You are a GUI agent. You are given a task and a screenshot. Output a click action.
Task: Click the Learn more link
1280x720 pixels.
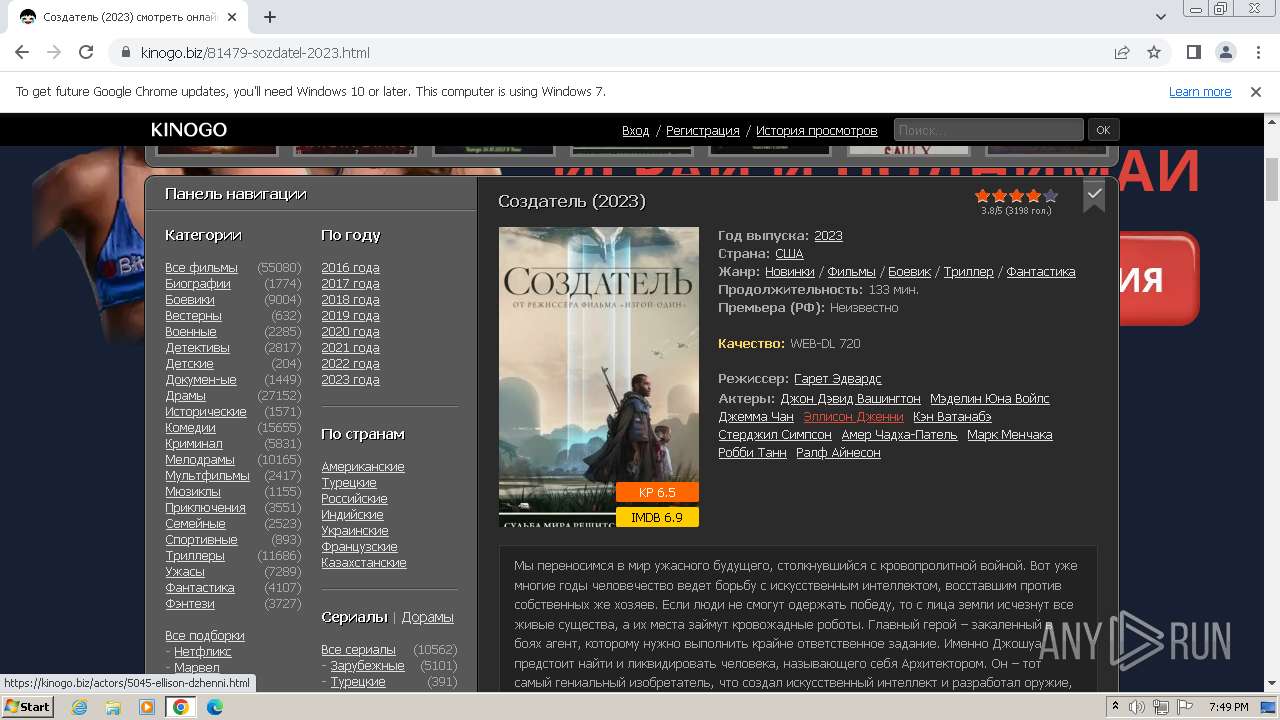pos(1200,91)
